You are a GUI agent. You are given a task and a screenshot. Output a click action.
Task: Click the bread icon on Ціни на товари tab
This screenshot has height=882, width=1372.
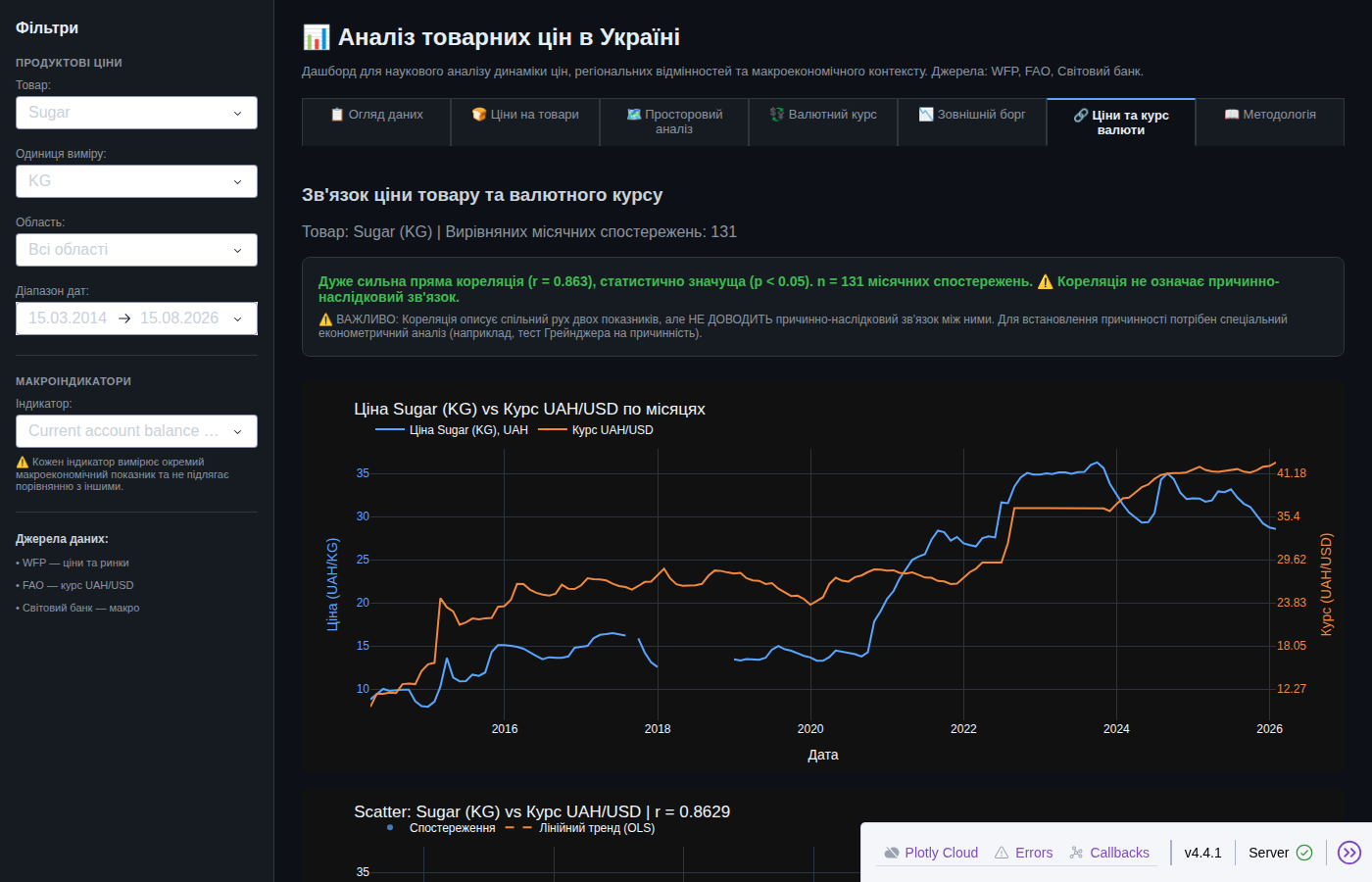[x=479, y=115]
